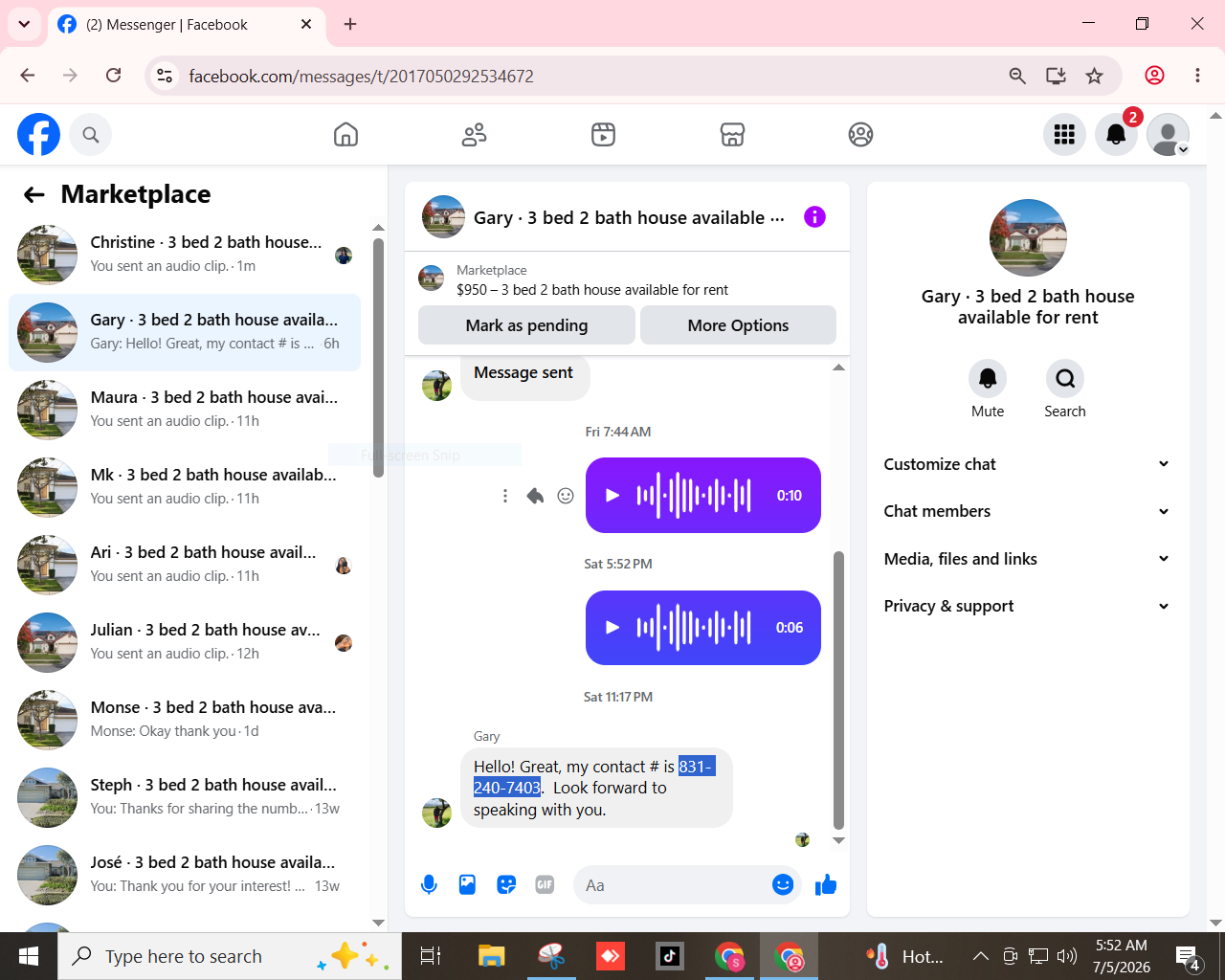The width and height of the screenshot is (1225, 980).
Task: Reply to the 0:10 audio clip
Action: click(535, 496)
